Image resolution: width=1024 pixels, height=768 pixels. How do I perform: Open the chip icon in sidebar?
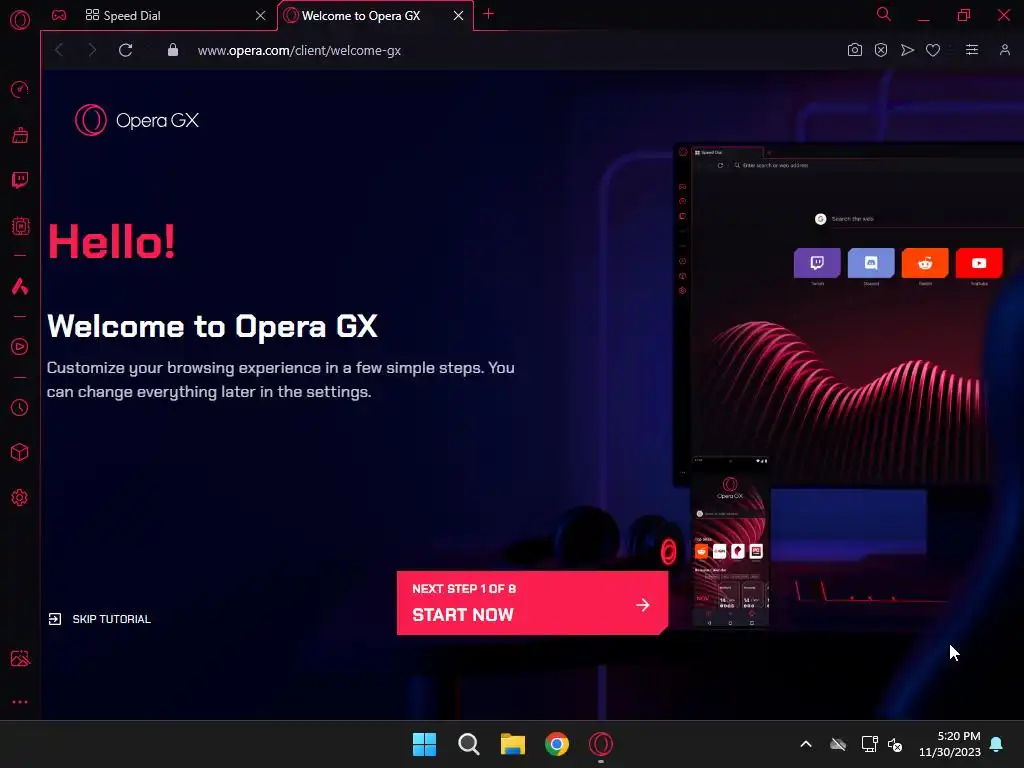pyautogui.click(x=20, y=226)
